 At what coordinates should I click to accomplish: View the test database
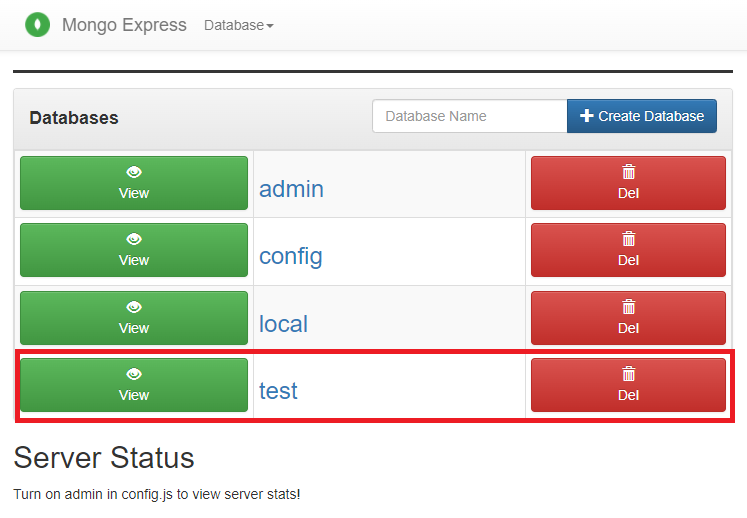(x=134, y=385)
